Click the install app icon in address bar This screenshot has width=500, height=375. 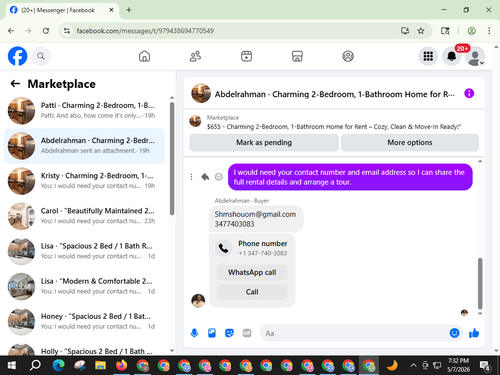405,31
